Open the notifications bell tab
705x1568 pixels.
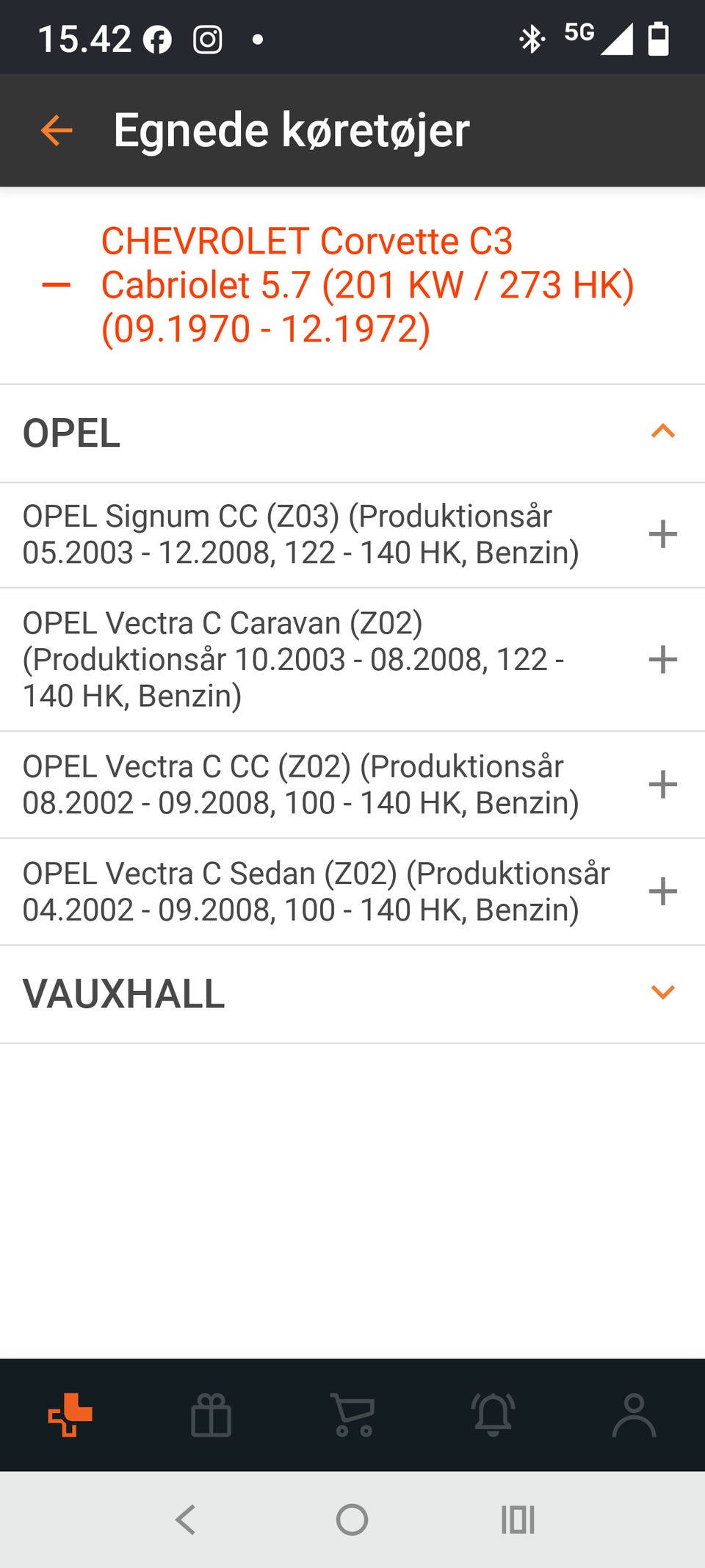click(493, 1414)
